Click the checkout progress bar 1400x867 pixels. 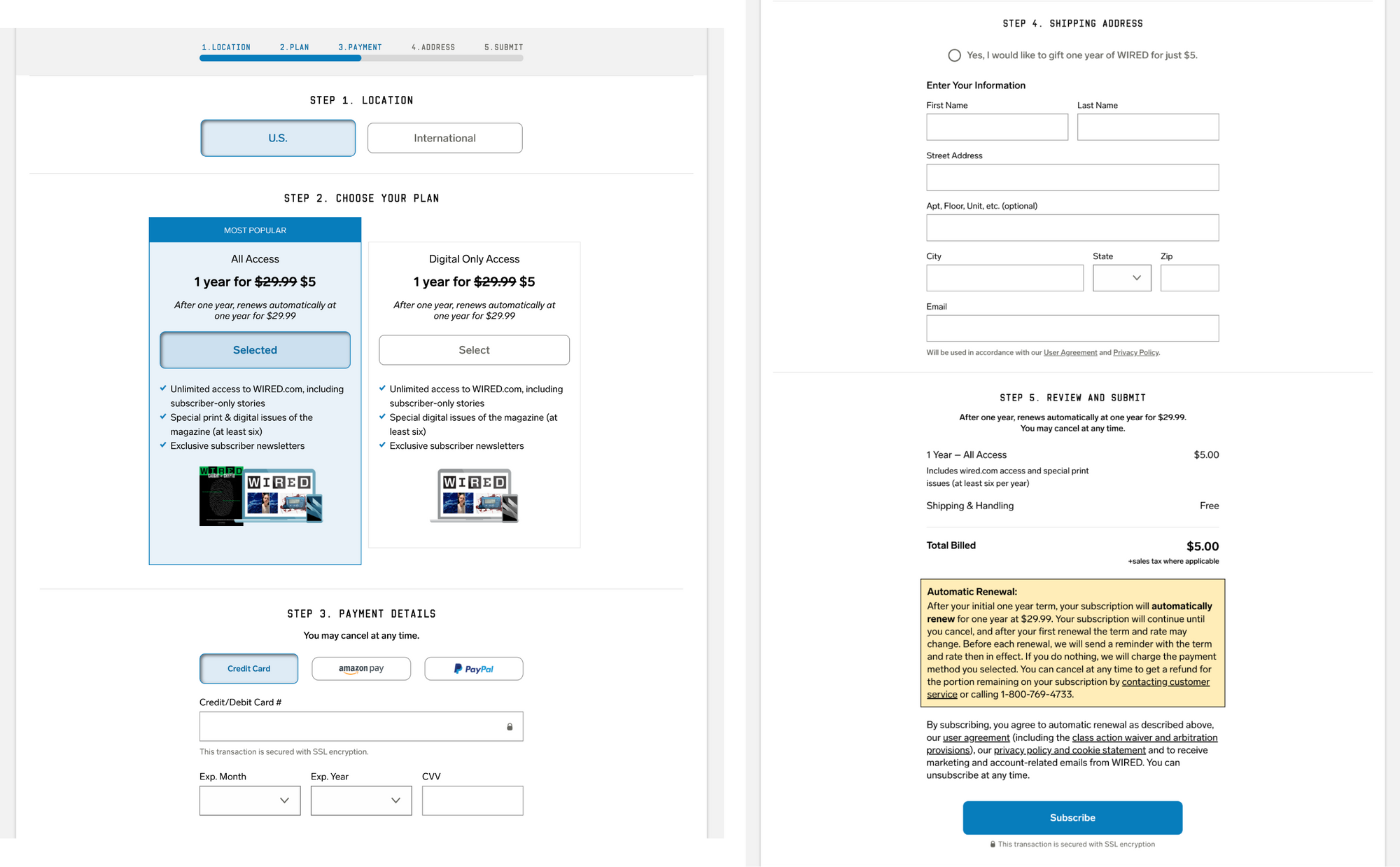pos(360,57)
